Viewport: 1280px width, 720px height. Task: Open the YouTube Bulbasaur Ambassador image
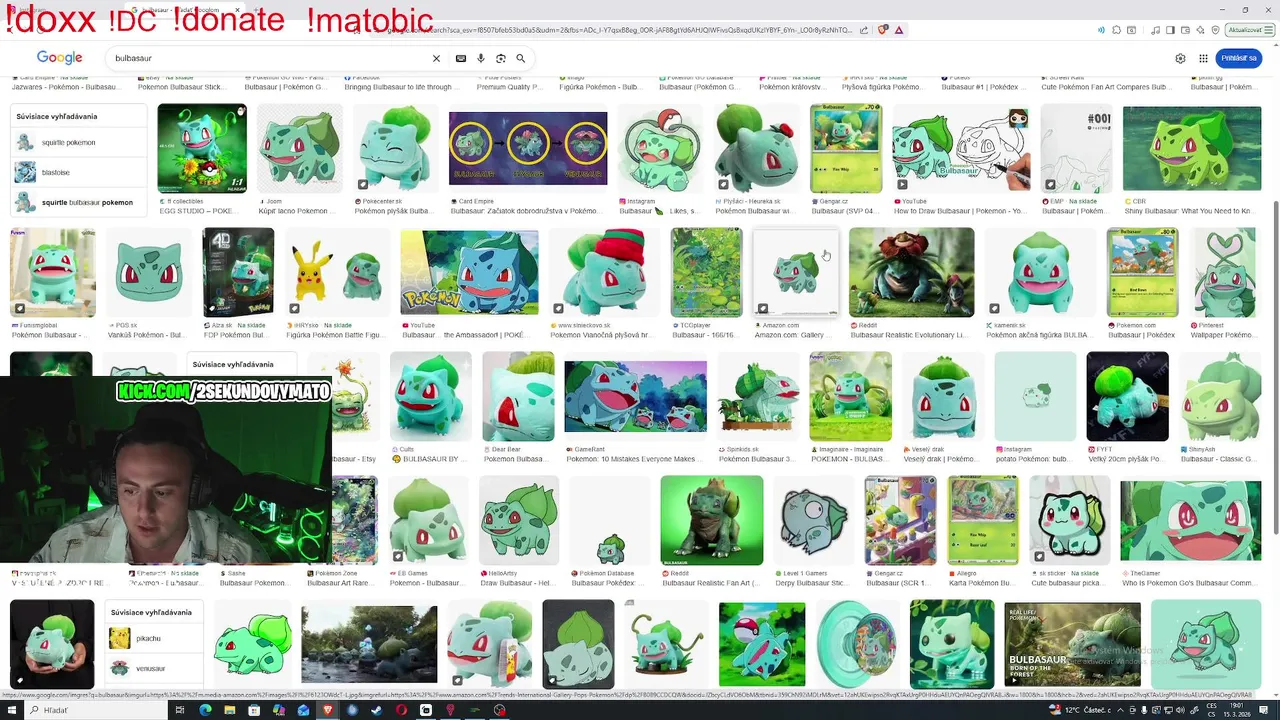pos(469,272)
